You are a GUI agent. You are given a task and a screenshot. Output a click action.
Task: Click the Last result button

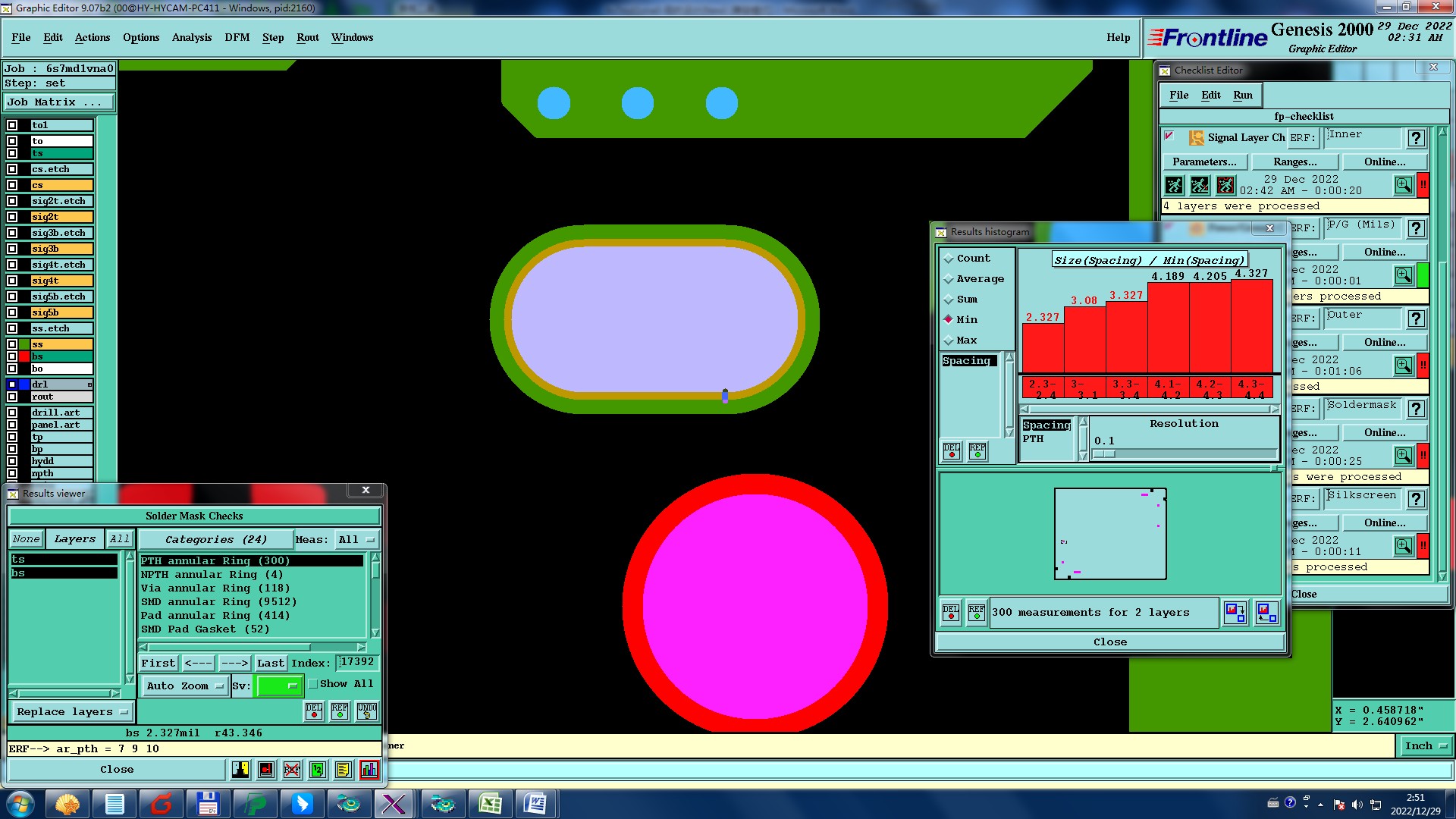coord(270,664)
